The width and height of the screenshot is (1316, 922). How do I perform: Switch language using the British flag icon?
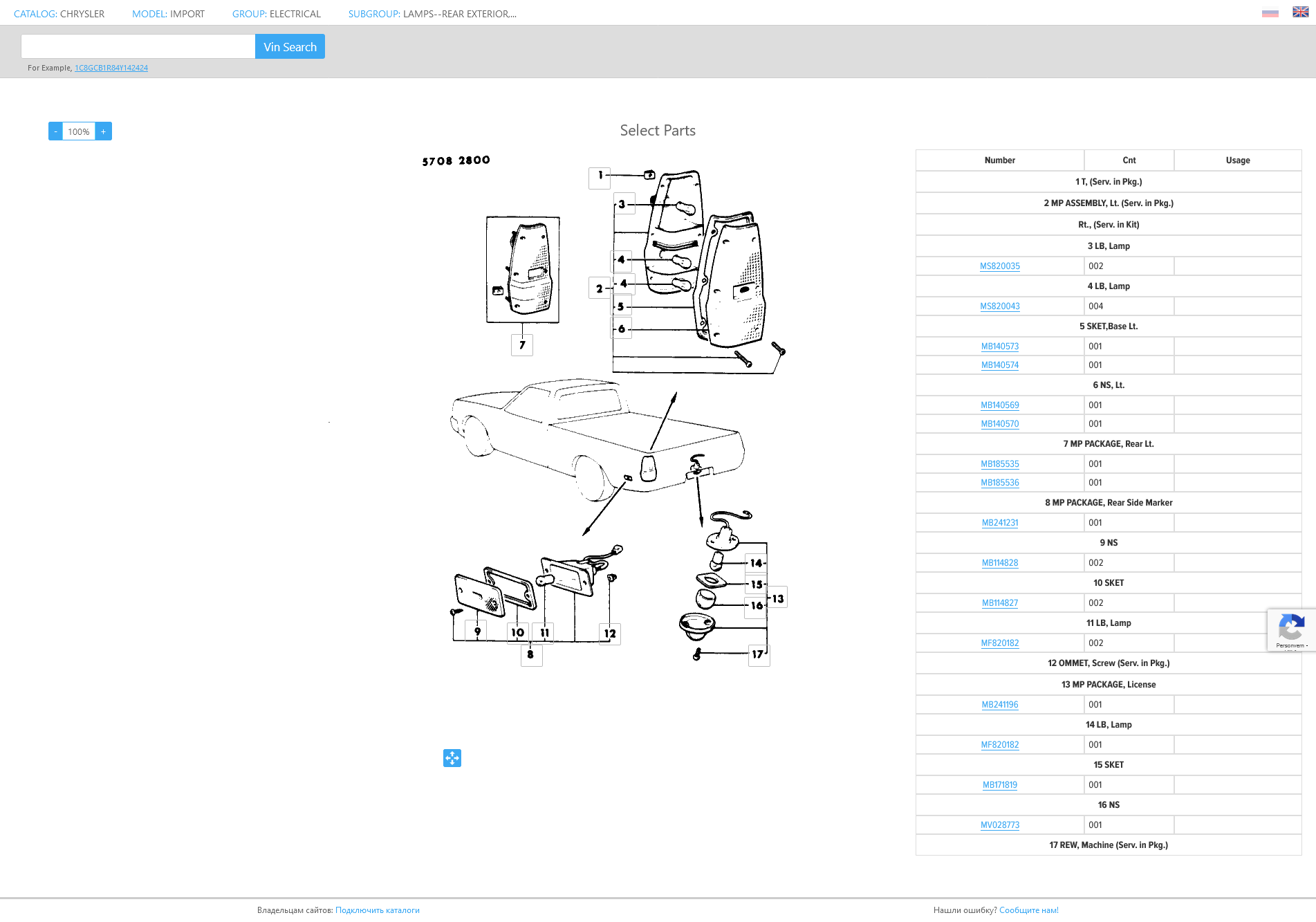click(1300, 12)
